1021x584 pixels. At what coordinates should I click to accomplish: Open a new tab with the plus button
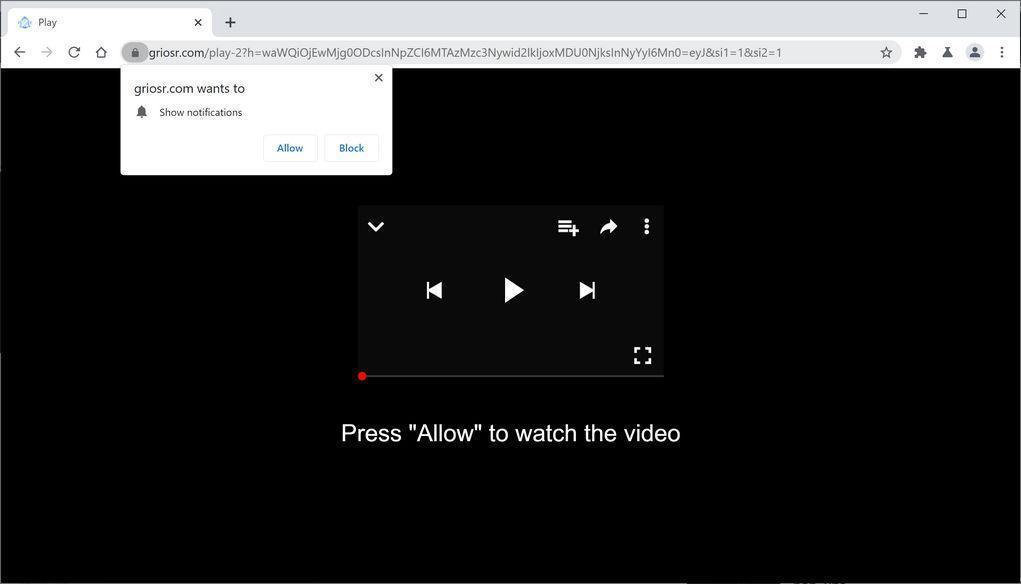(230, 22)
